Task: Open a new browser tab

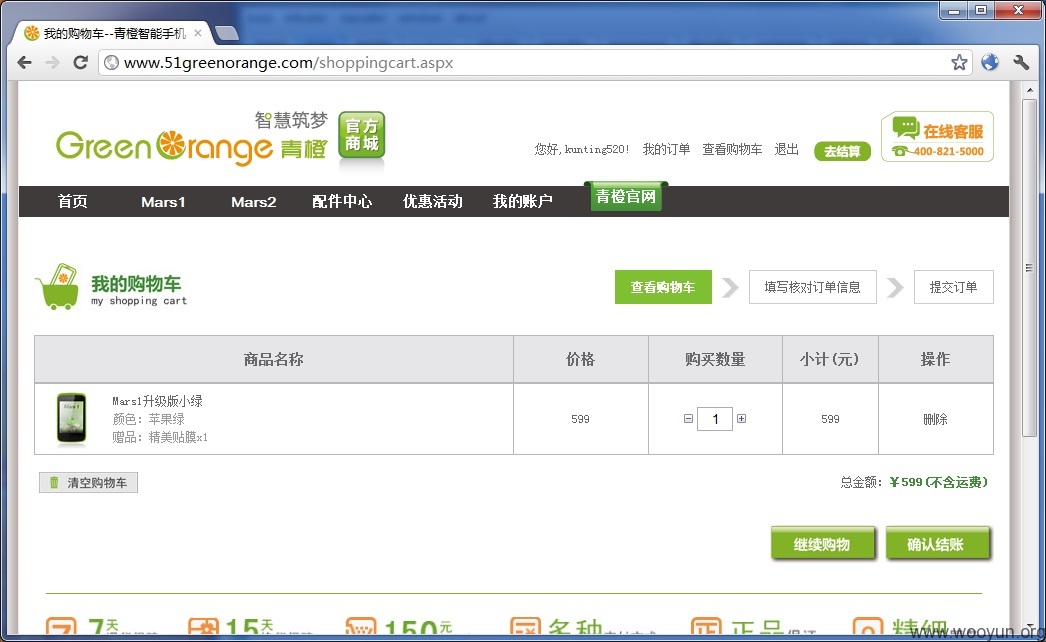Action: coord(227,33)
